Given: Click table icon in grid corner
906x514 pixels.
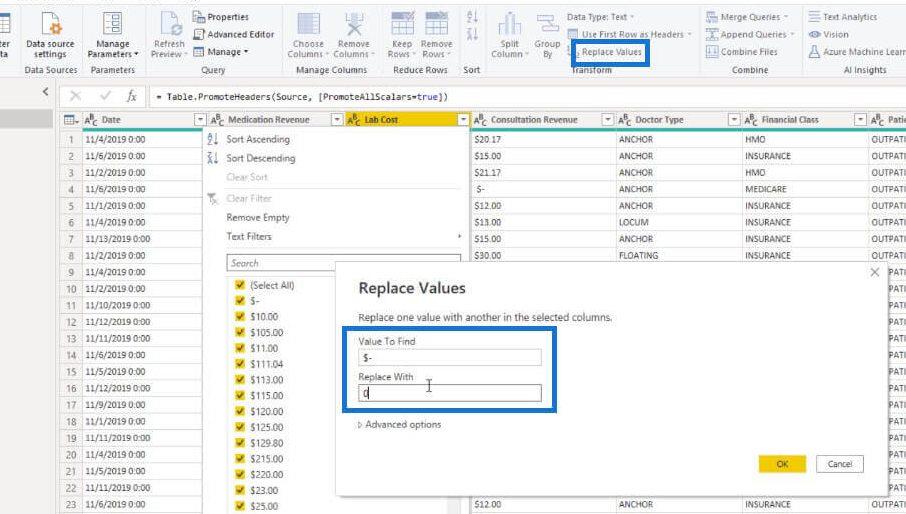Looking at the screenshot, I should [70, 120].
